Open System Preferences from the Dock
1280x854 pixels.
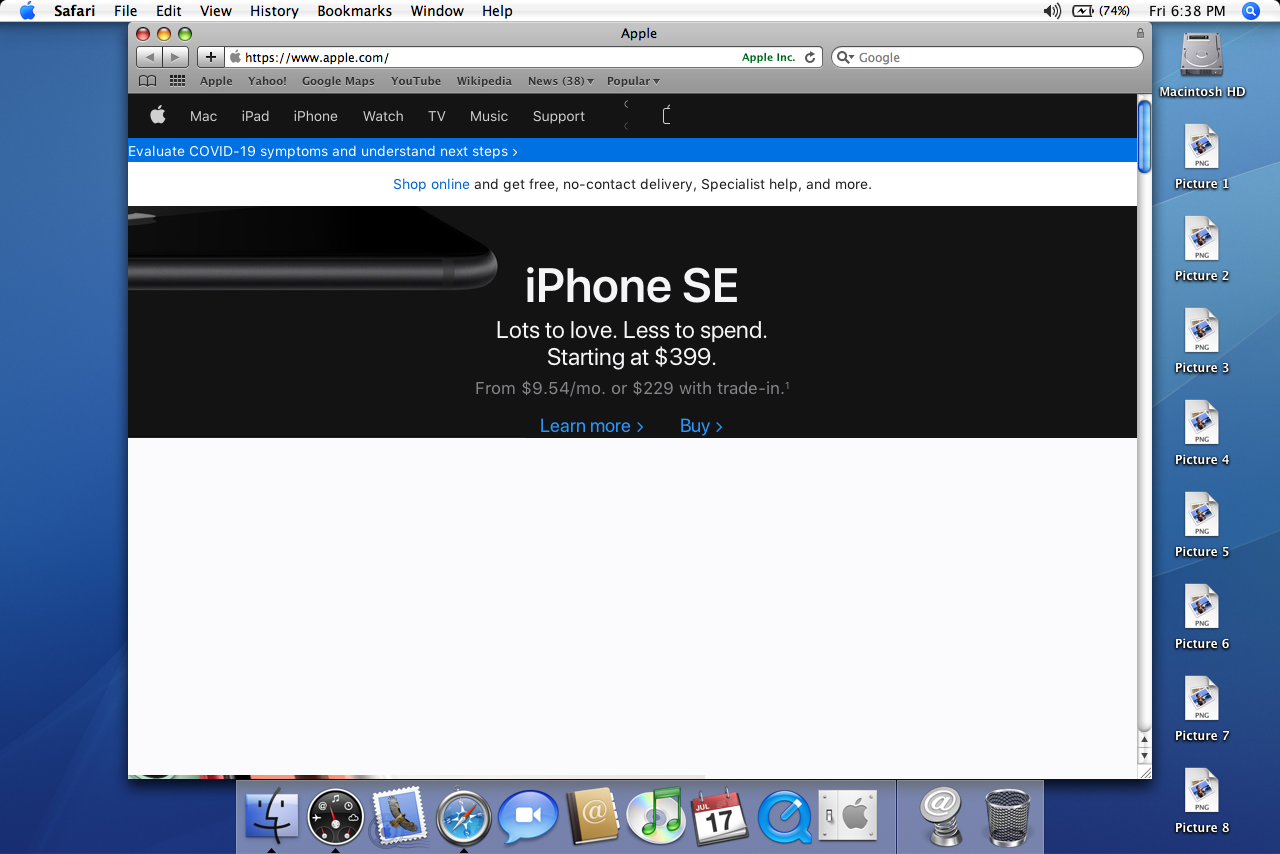point(848,816)
